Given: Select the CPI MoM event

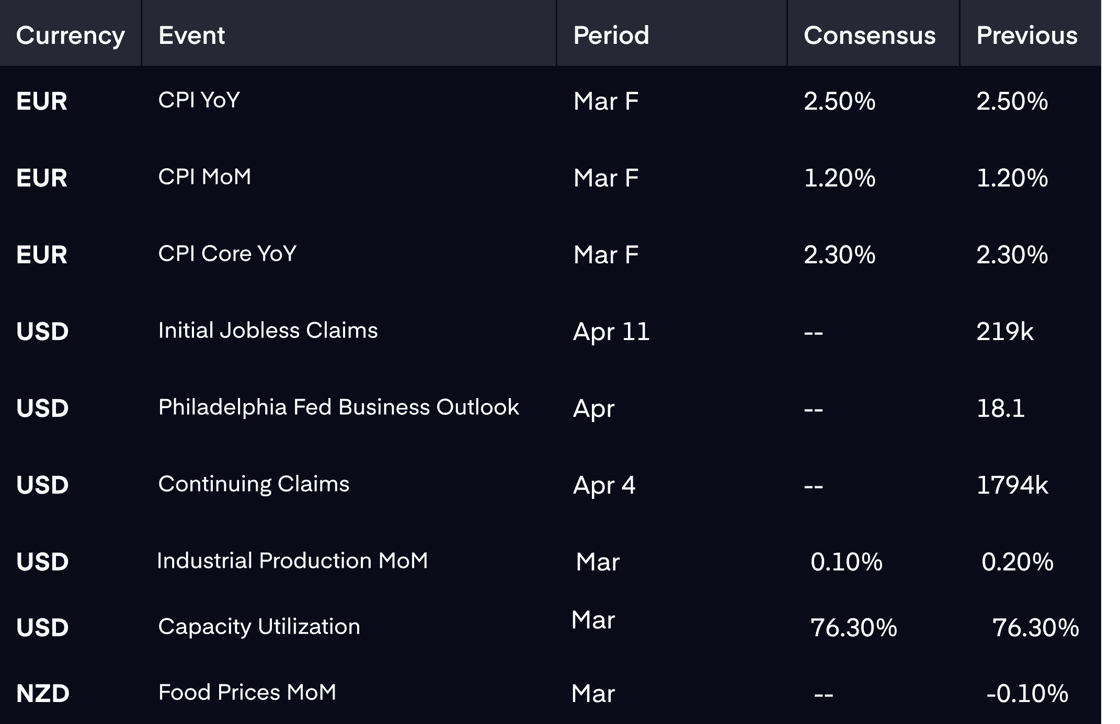Looking at the screenshot, I should click(x=204, y=176).
